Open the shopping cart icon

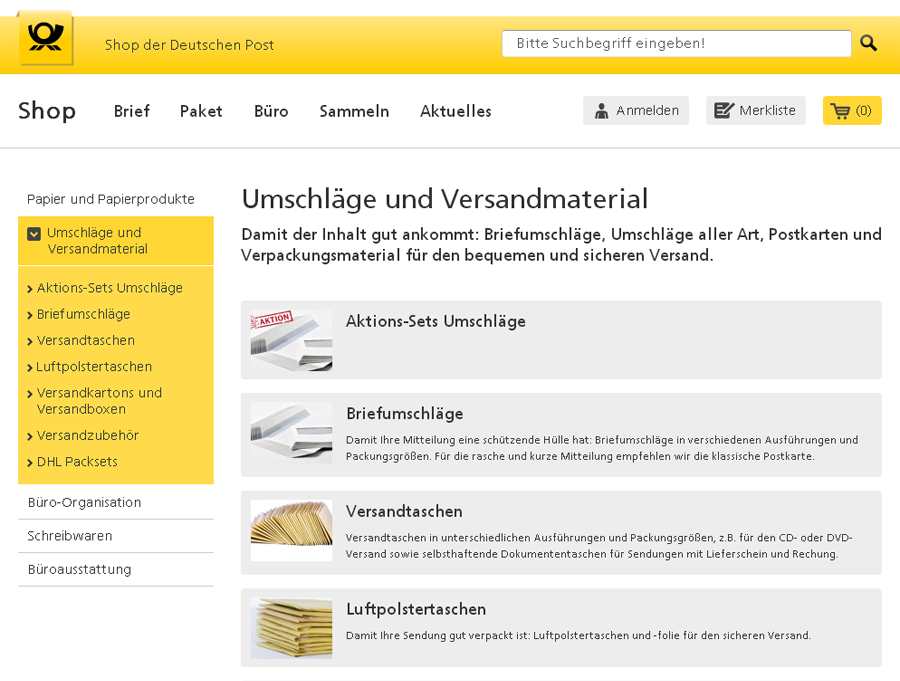[x=840, y=111]
